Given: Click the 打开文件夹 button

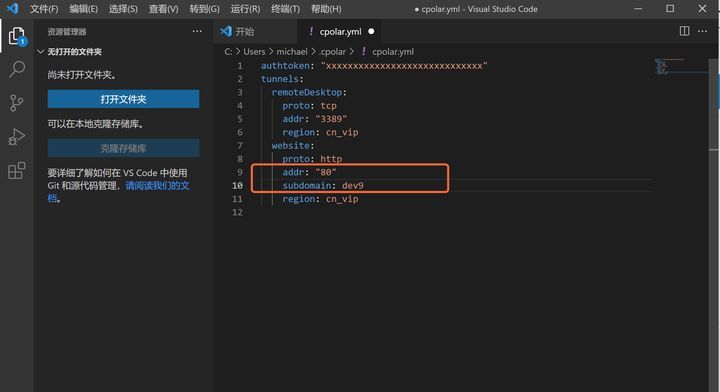Looking at the screenshot, I should [x=124, y=99].
